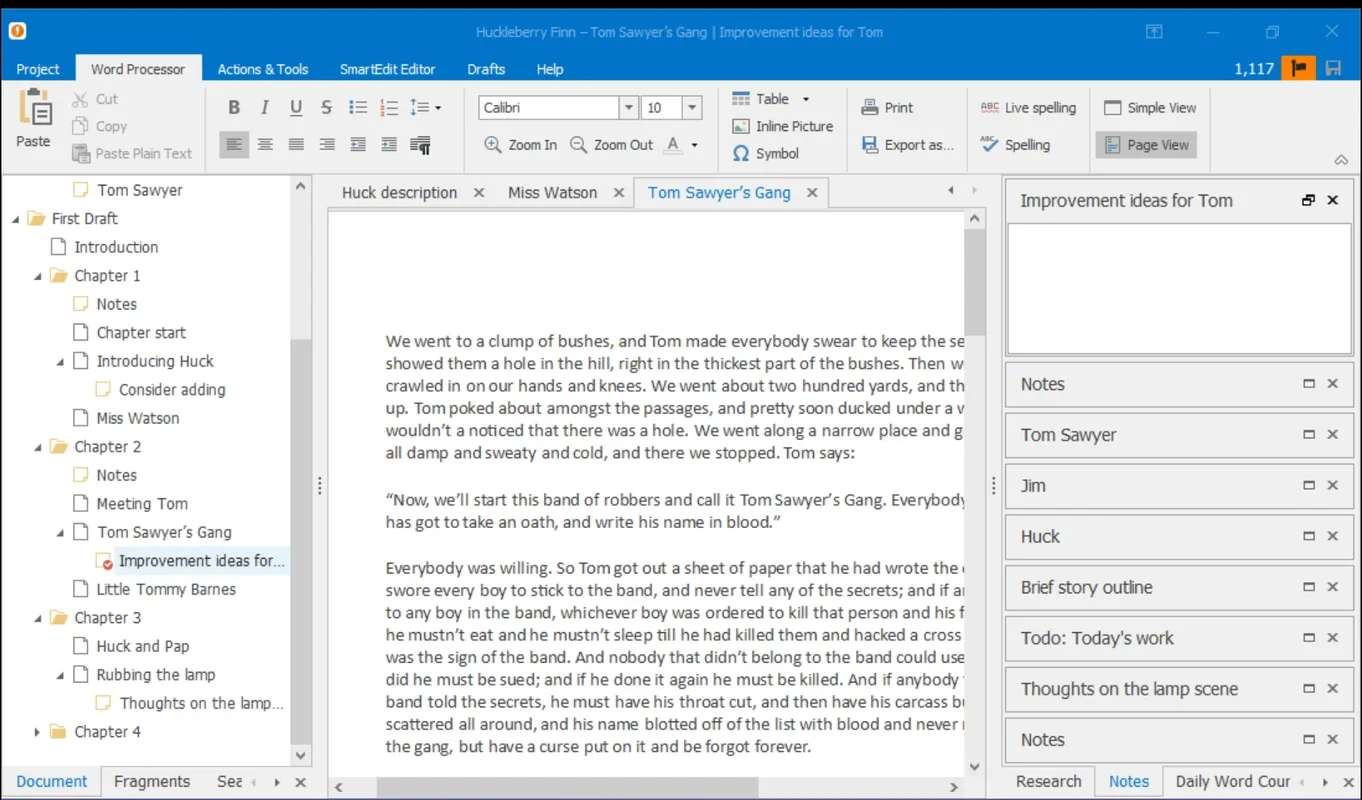The image size is (1362, 800).
Task: Click the app logo in title bar
Action: (x=17, y=31)
